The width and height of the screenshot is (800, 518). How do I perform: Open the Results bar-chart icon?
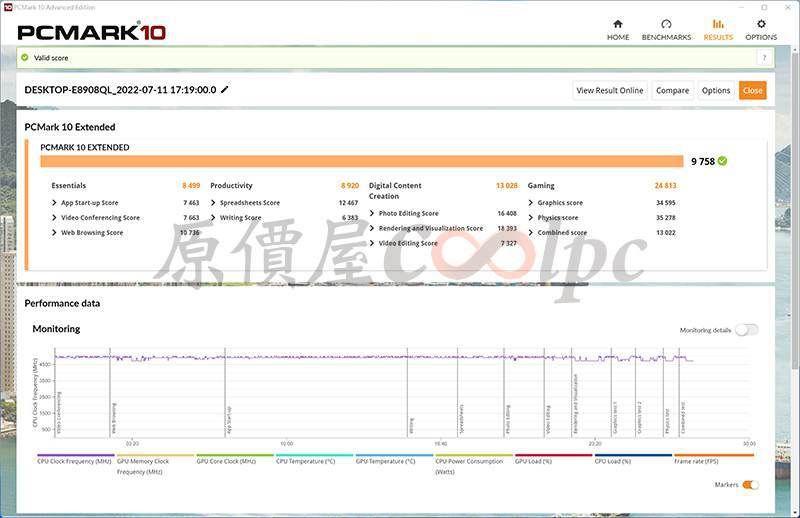[718, 24]
